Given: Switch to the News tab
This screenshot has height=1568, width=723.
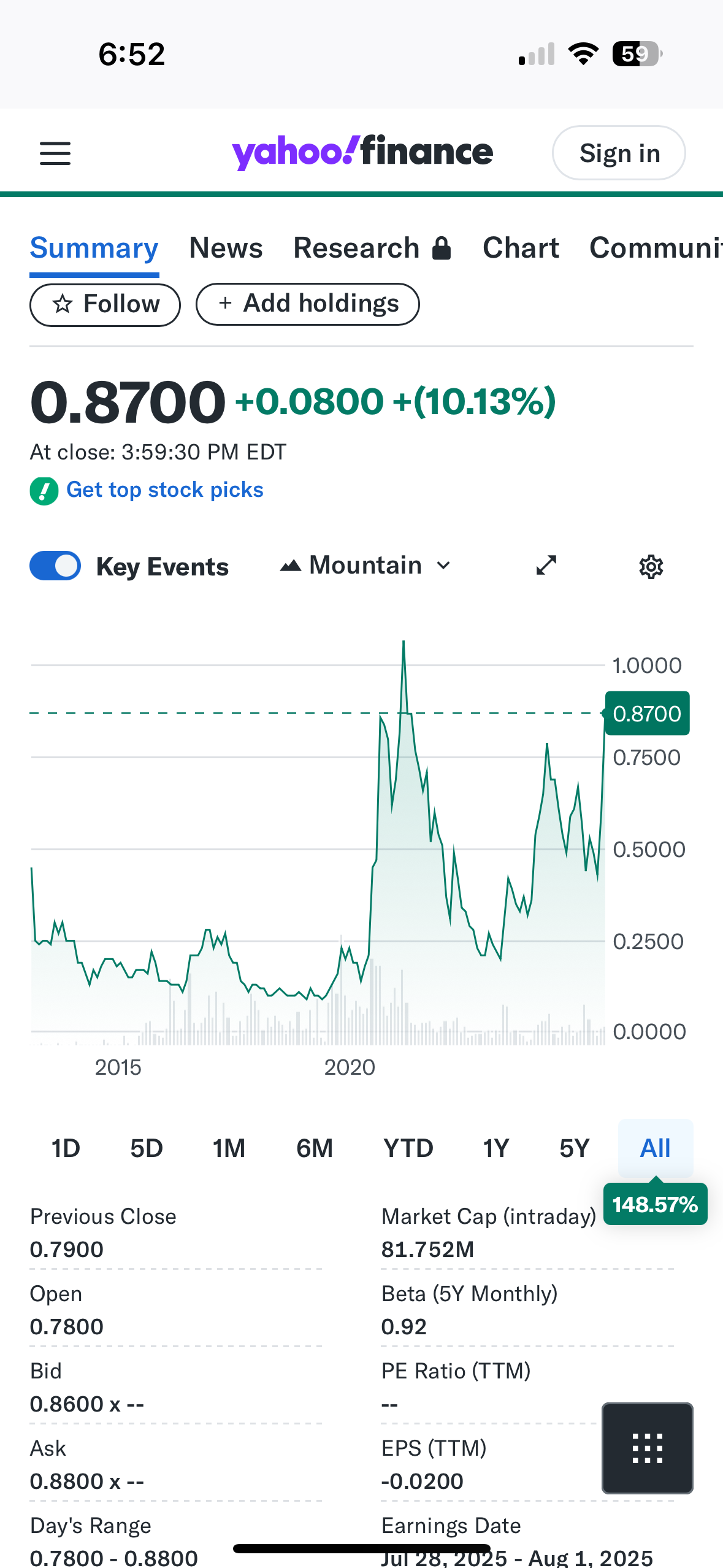Looking at the screenshot, I should [226, 248].
